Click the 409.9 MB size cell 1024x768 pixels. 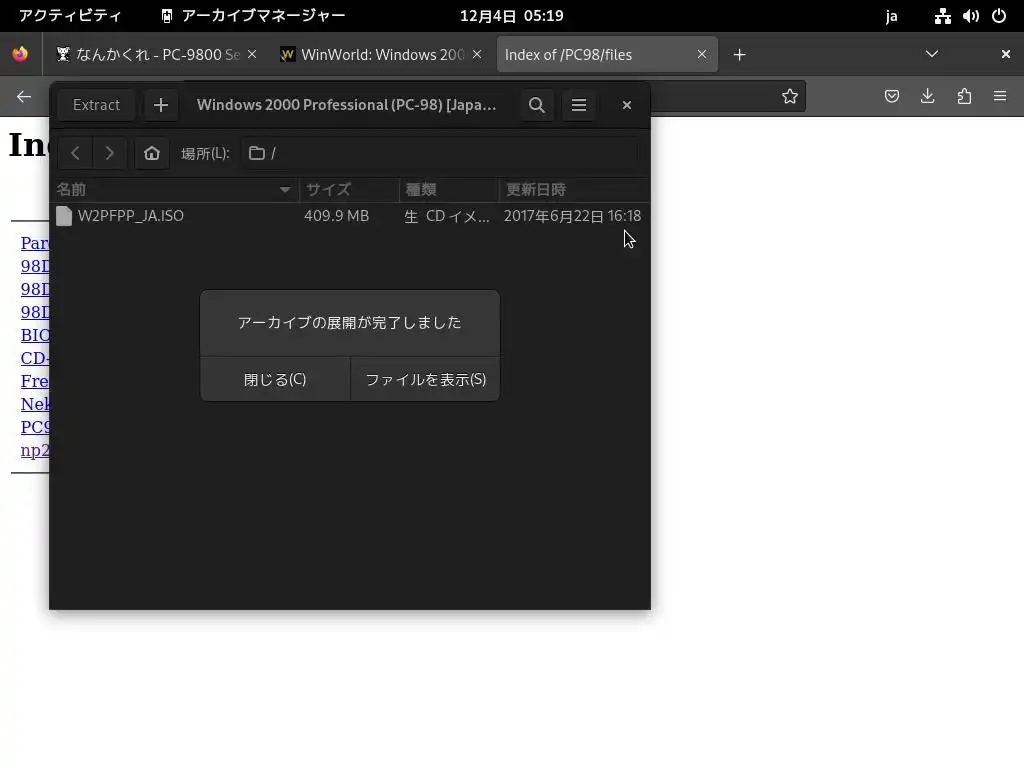(x=336, y=216)
